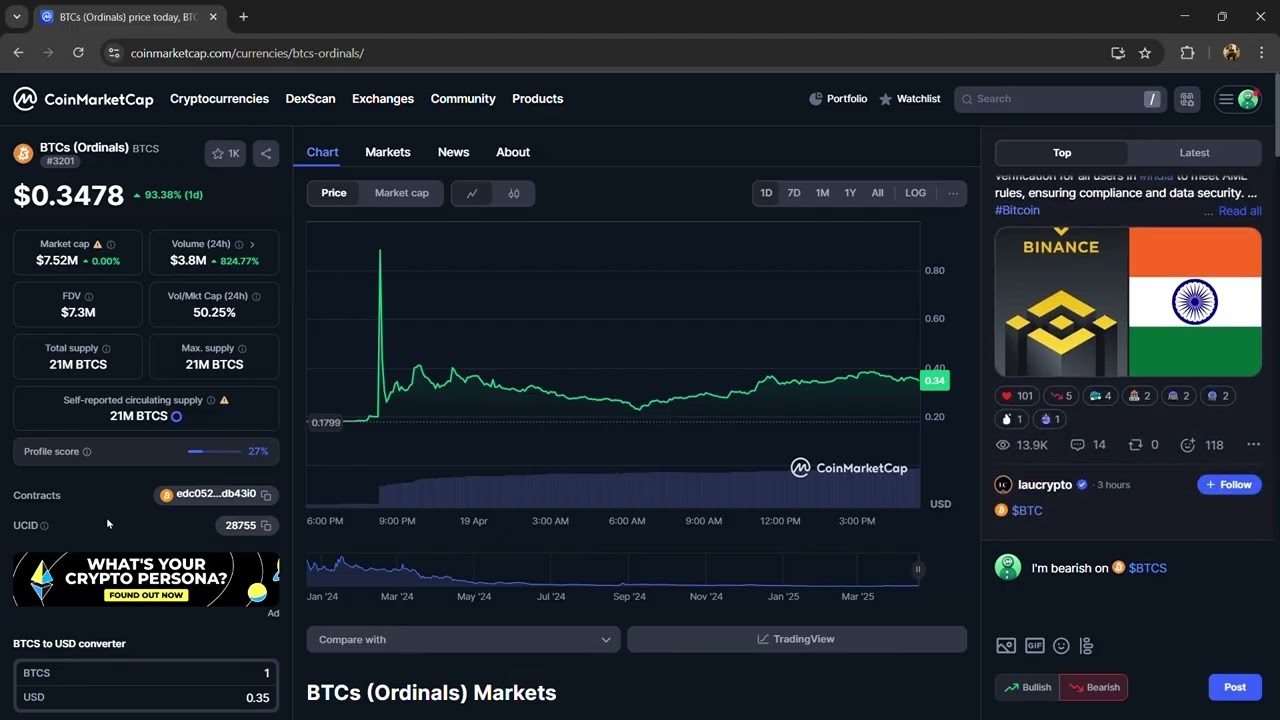Image resolution: width=1280 pixels, height=720 pixels.
Task: Focus the CoinMarketCap search field
Action: (1060, 99)
